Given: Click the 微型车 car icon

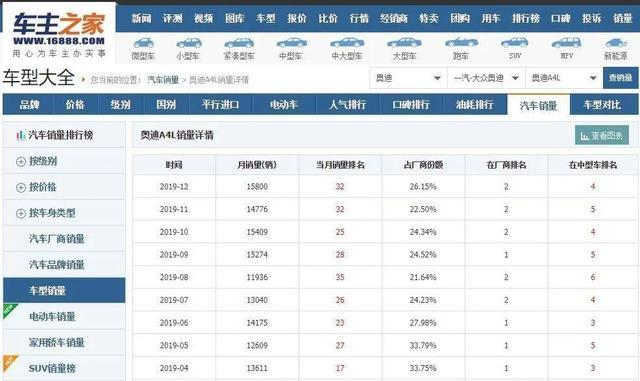Looking at the screenshot, I should pos(143,43).
